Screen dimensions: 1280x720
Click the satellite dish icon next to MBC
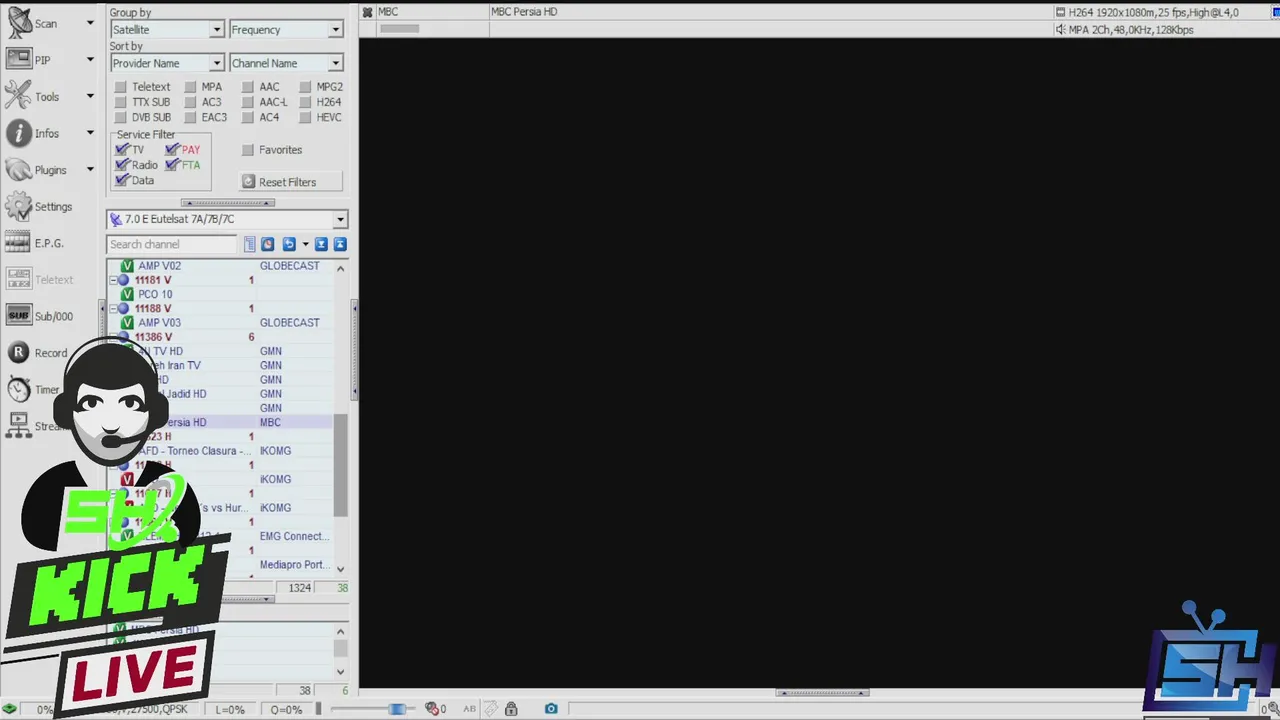point(368,12)
